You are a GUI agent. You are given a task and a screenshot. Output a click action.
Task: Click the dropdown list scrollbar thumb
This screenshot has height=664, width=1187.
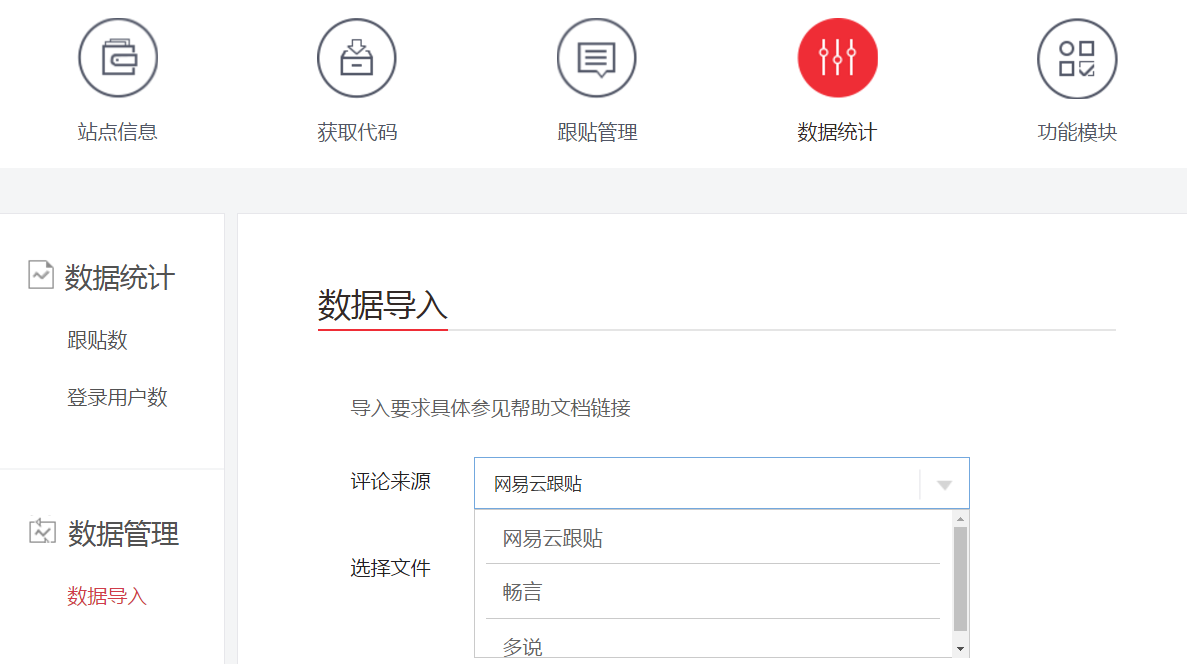tap(960, 578)
